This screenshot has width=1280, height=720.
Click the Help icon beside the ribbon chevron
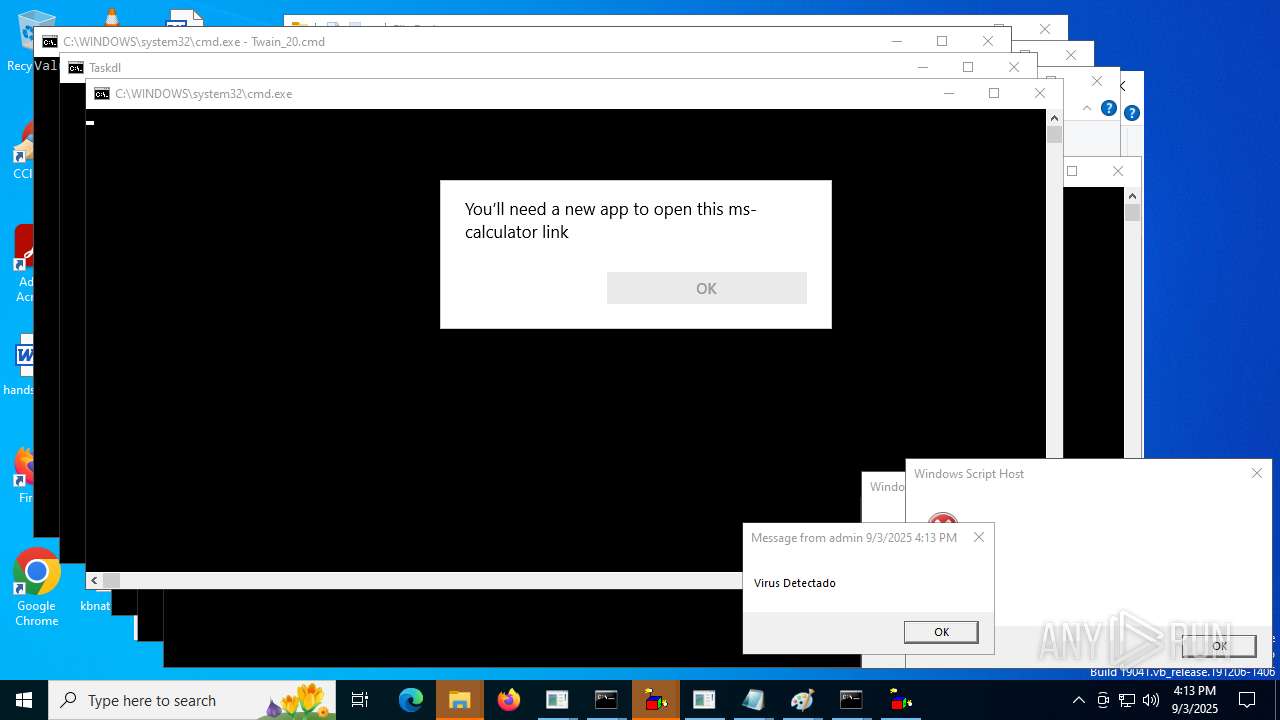1108,108
